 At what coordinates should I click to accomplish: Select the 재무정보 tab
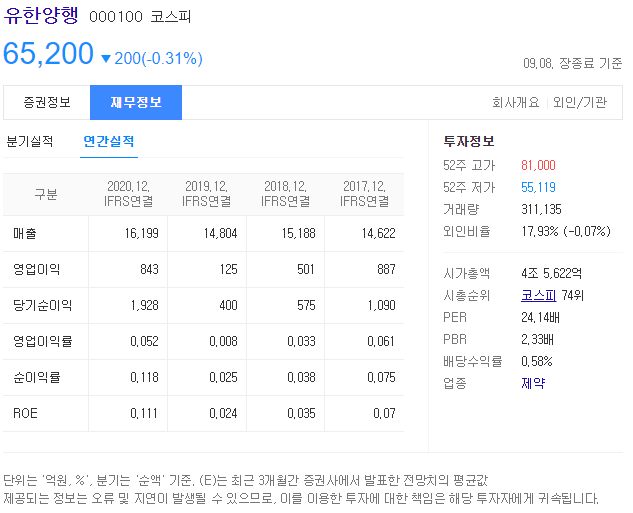[x=136, y=103]
